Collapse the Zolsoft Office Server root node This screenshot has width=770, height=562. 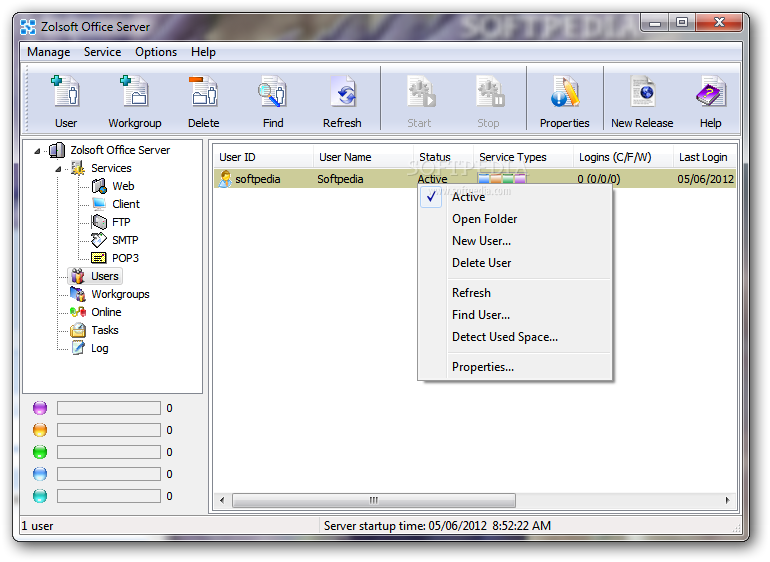click(x=37, y=151)
